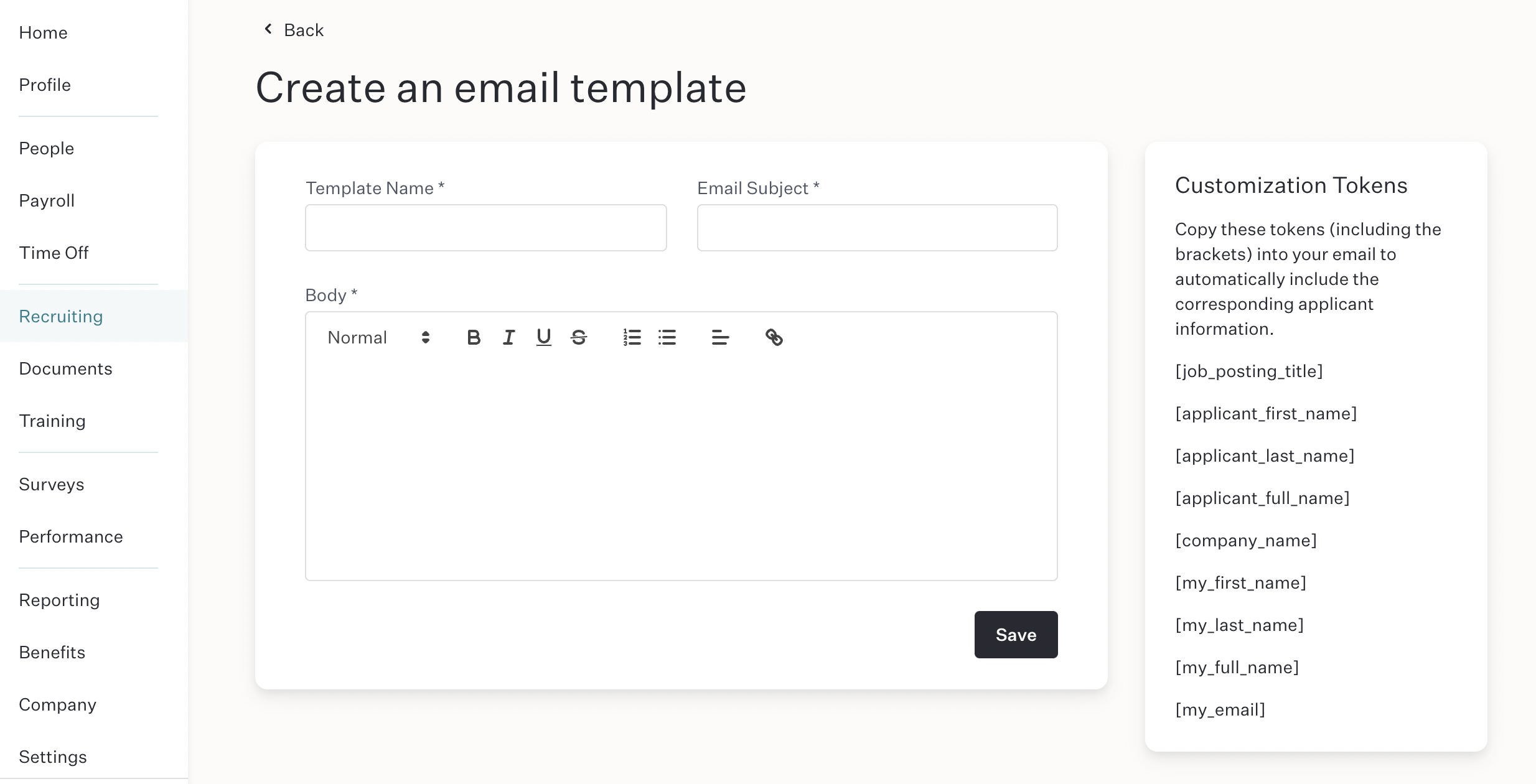Apply strikethrough formatting

[579, 337]
